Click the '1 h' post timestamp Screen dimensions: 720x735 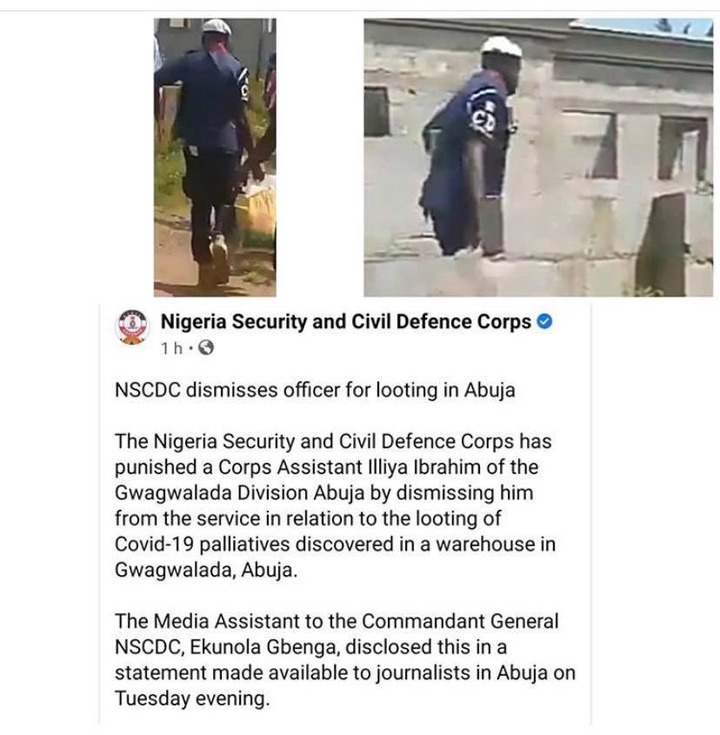[x=172, y=348]
